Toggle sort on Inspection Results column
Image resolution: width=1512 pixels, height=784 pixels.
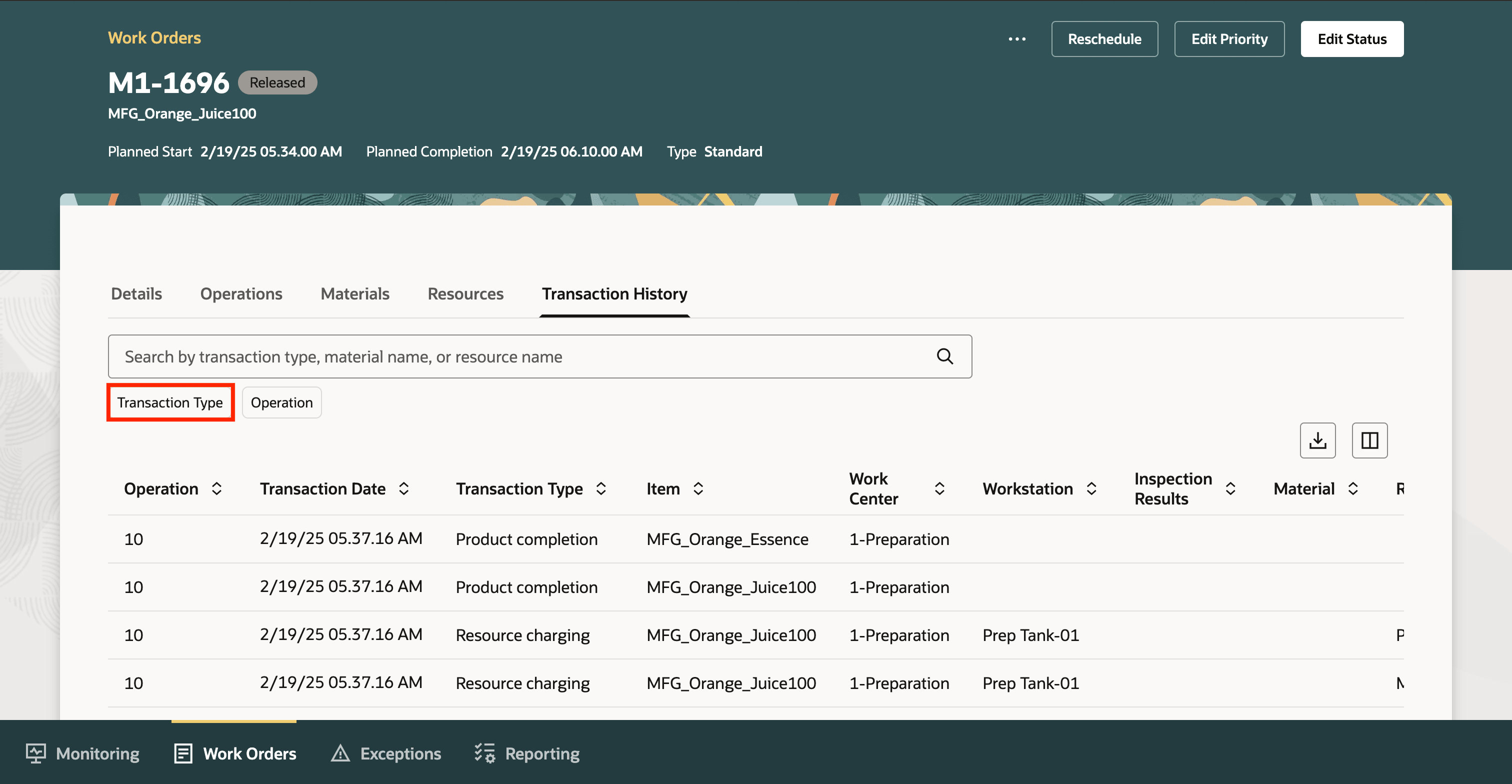(x=1230, y=488)
